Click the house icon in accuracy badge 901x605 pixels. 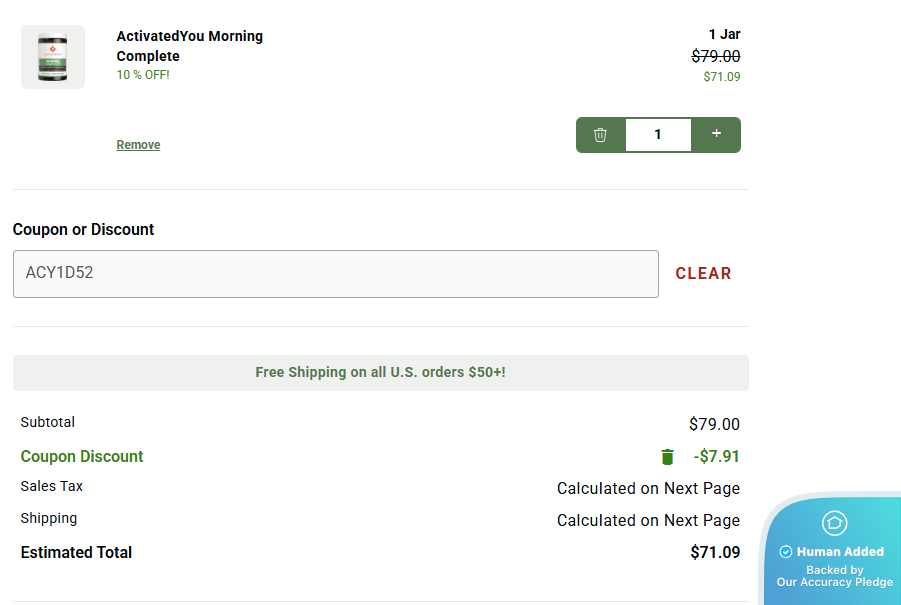point(834,523)
